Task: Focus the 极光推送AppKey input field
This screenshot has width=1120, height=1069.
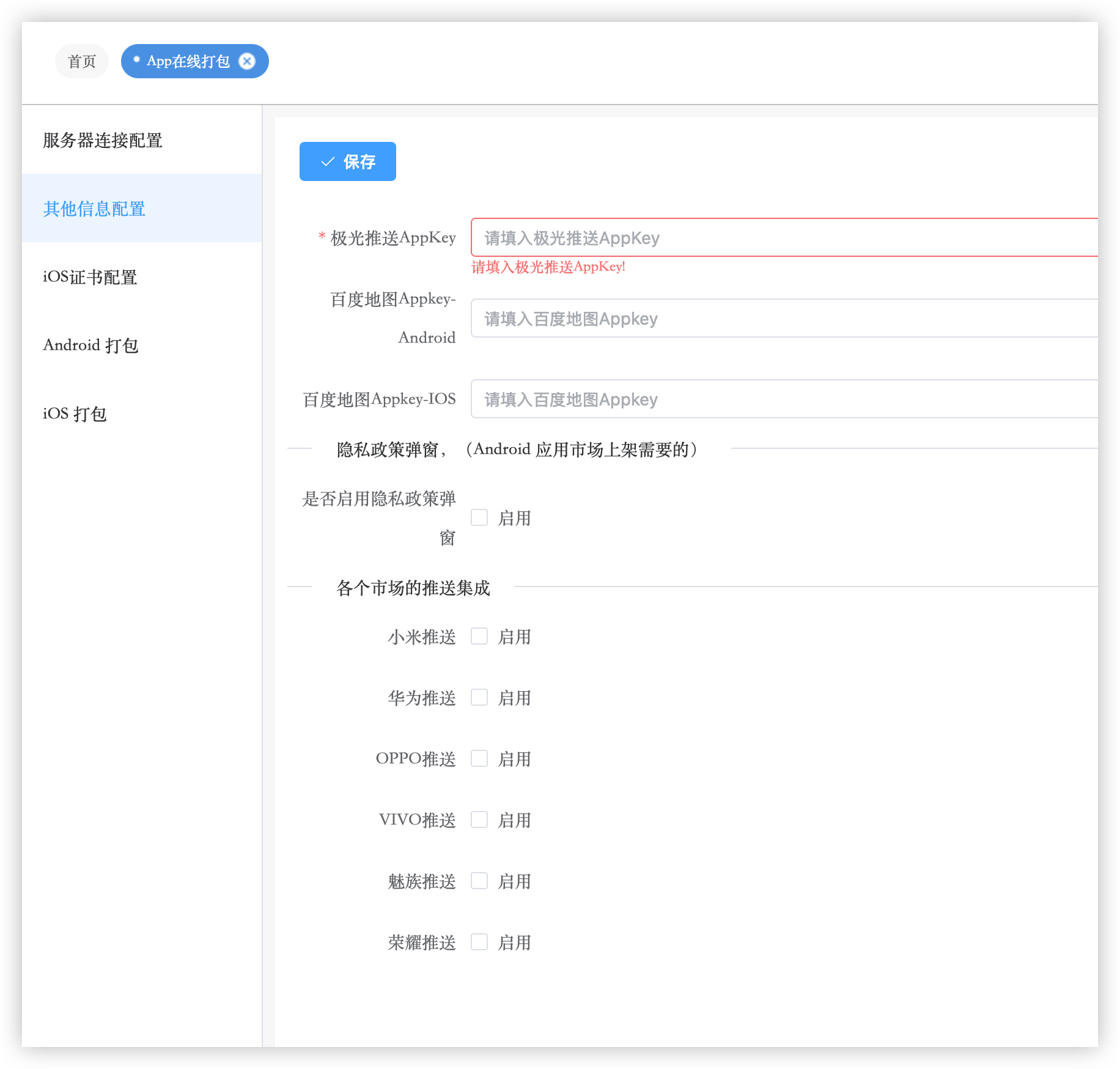Action: (x=783, y=237)
